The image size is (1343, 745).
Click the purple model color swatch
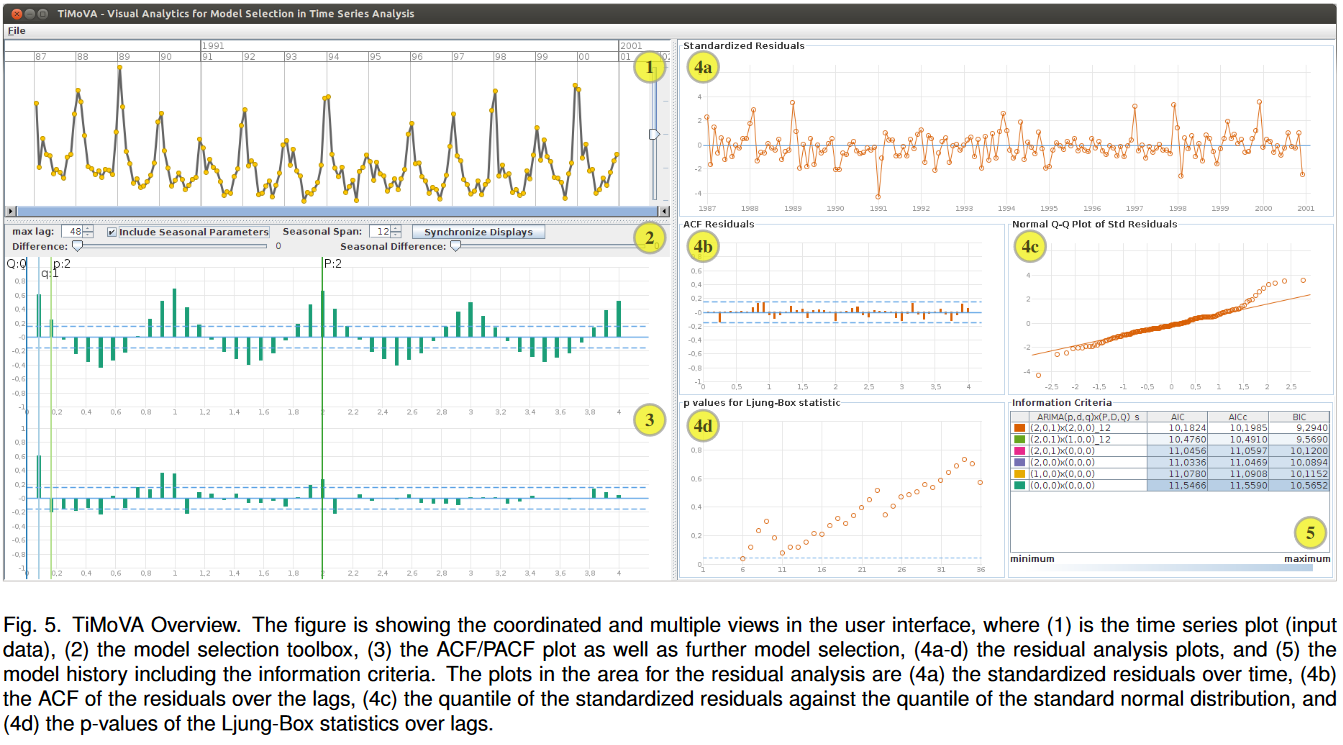[1019, 462]
